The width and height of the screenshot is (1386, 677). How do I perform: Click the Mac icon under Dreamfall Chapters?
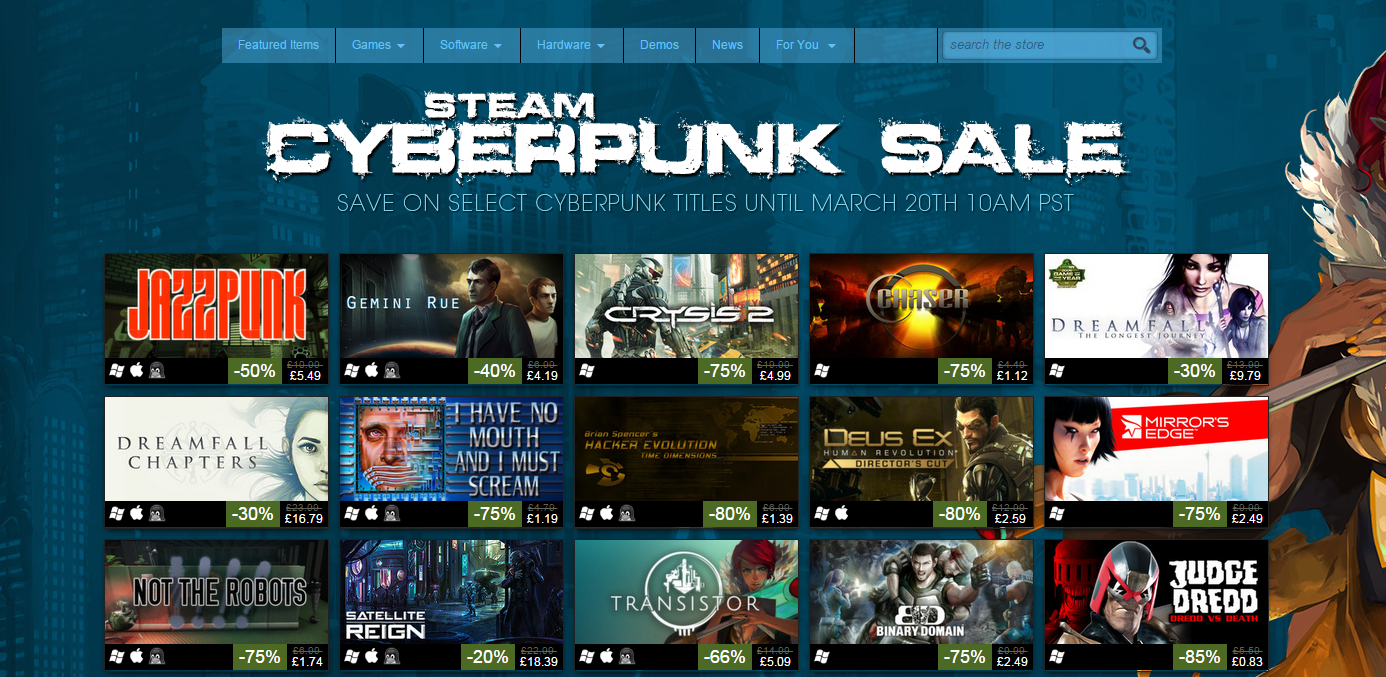(x=137, y=514)
